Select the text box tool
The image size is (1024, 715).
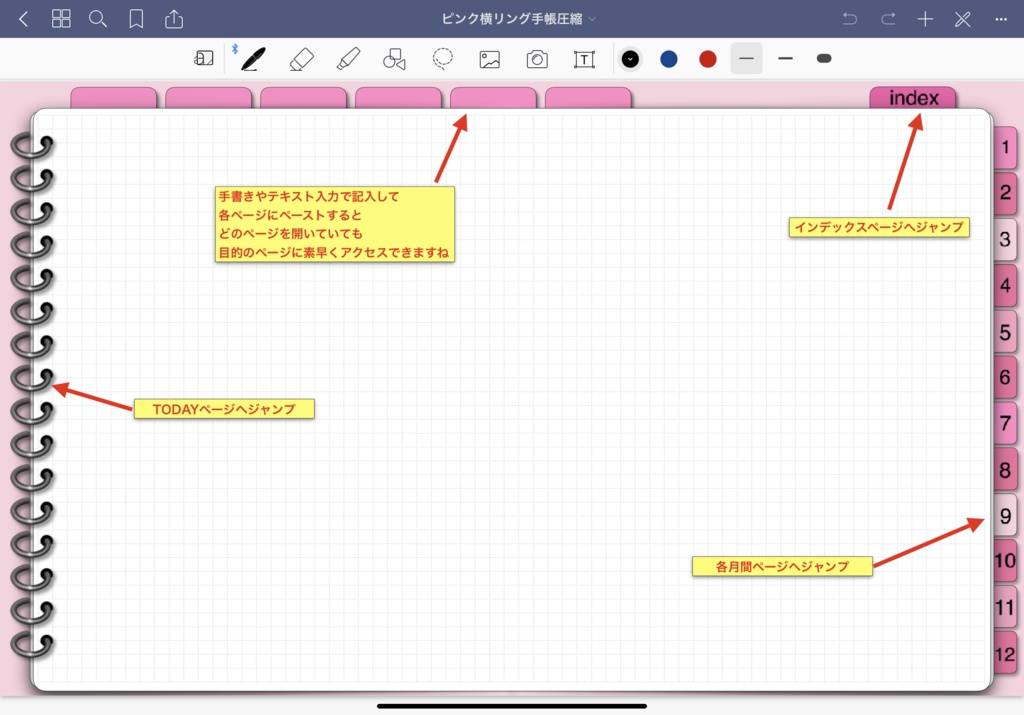(584, 58)
